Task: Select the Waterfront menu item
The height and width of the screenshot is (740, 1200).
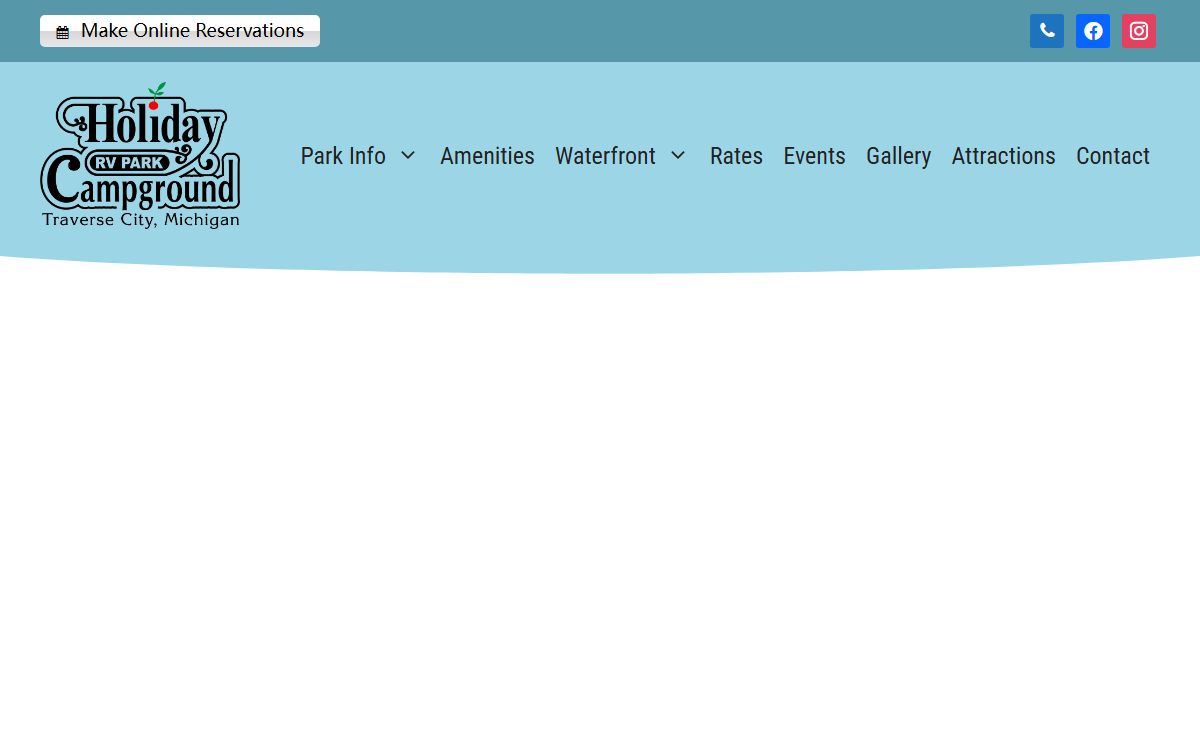Action: (605, 156)
